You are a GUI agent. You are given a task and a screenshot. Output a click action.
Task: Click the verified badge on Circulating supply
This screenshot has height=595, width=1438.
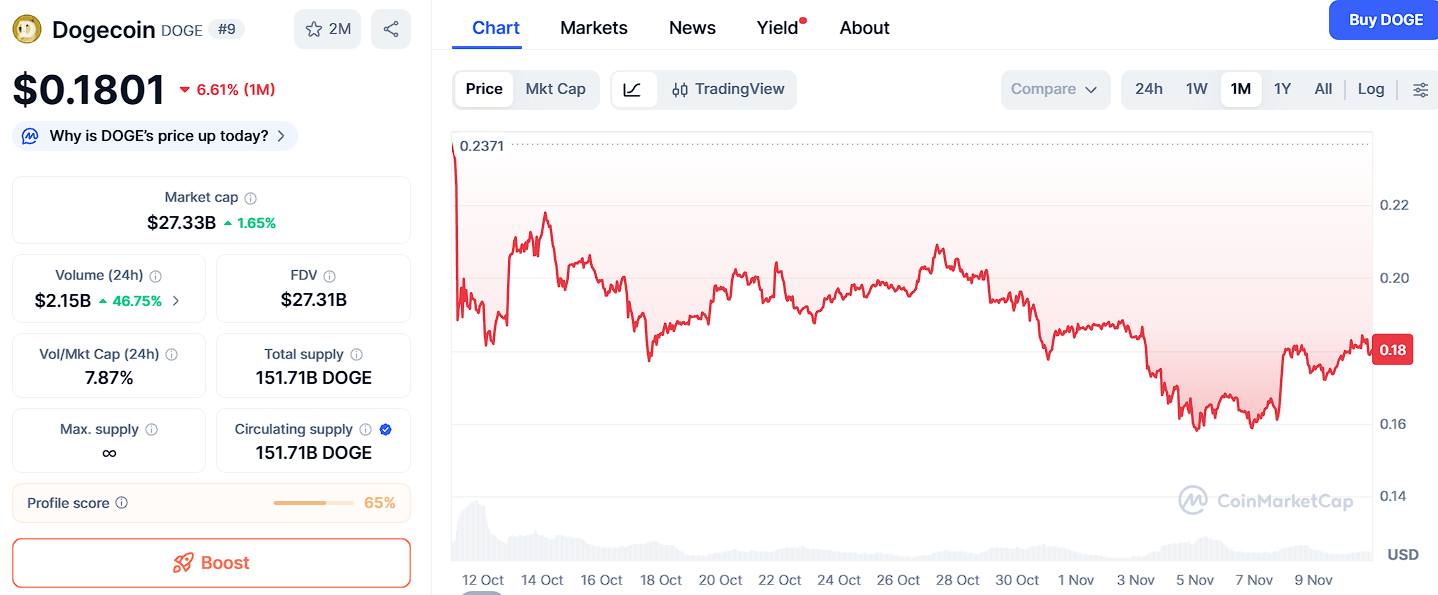(x=383, y=428)
